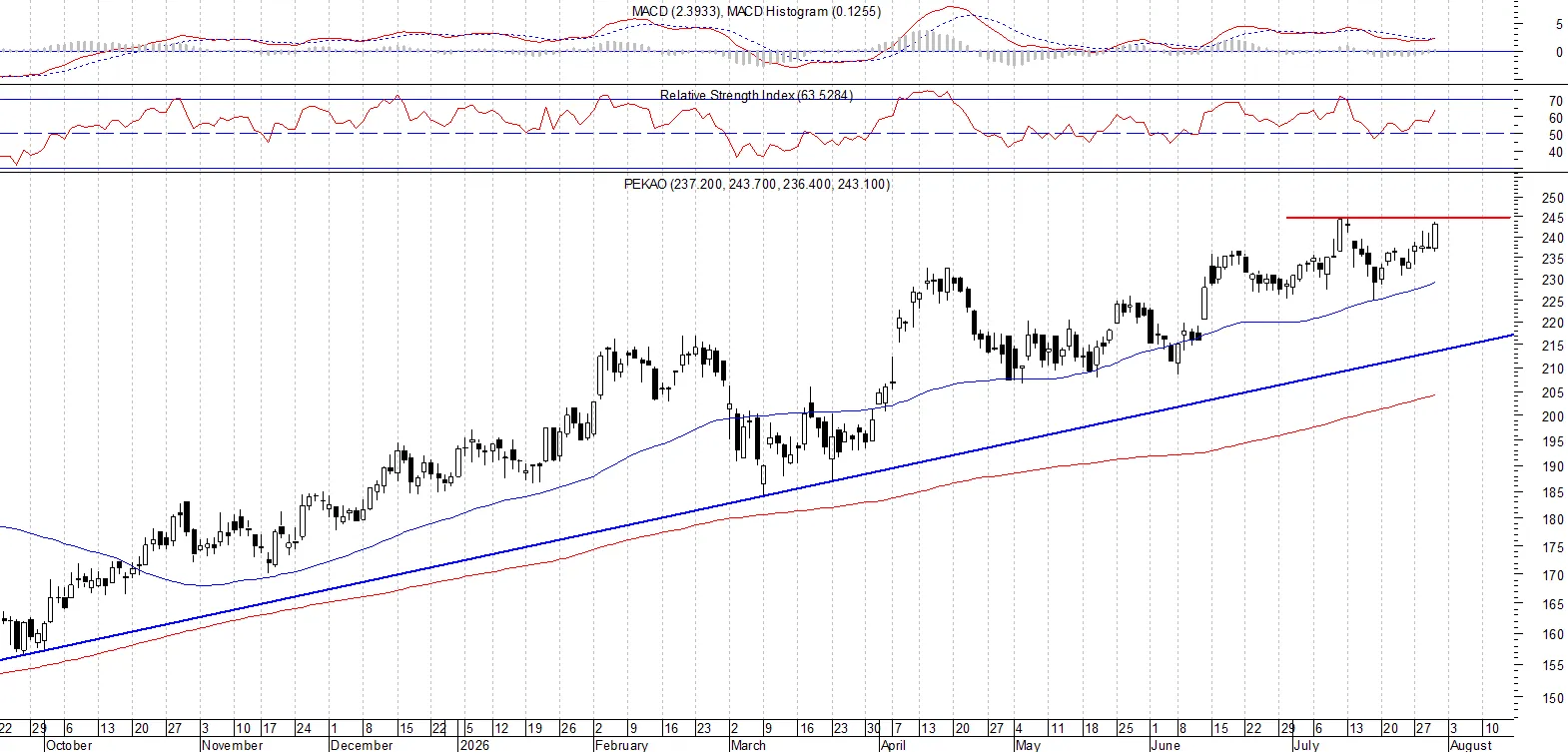
Task: Select the June month label
Action: click(1166, 745)
